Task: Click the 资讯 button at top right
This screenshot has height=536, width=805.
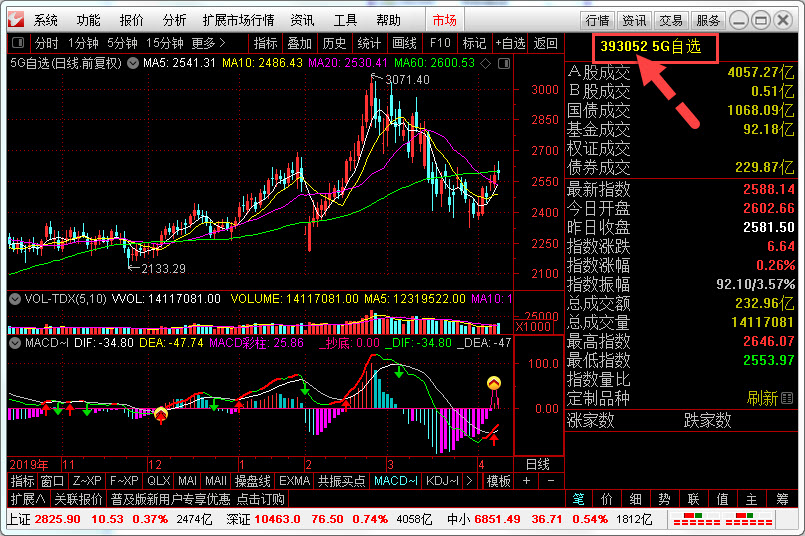Action: pos(635,21)
